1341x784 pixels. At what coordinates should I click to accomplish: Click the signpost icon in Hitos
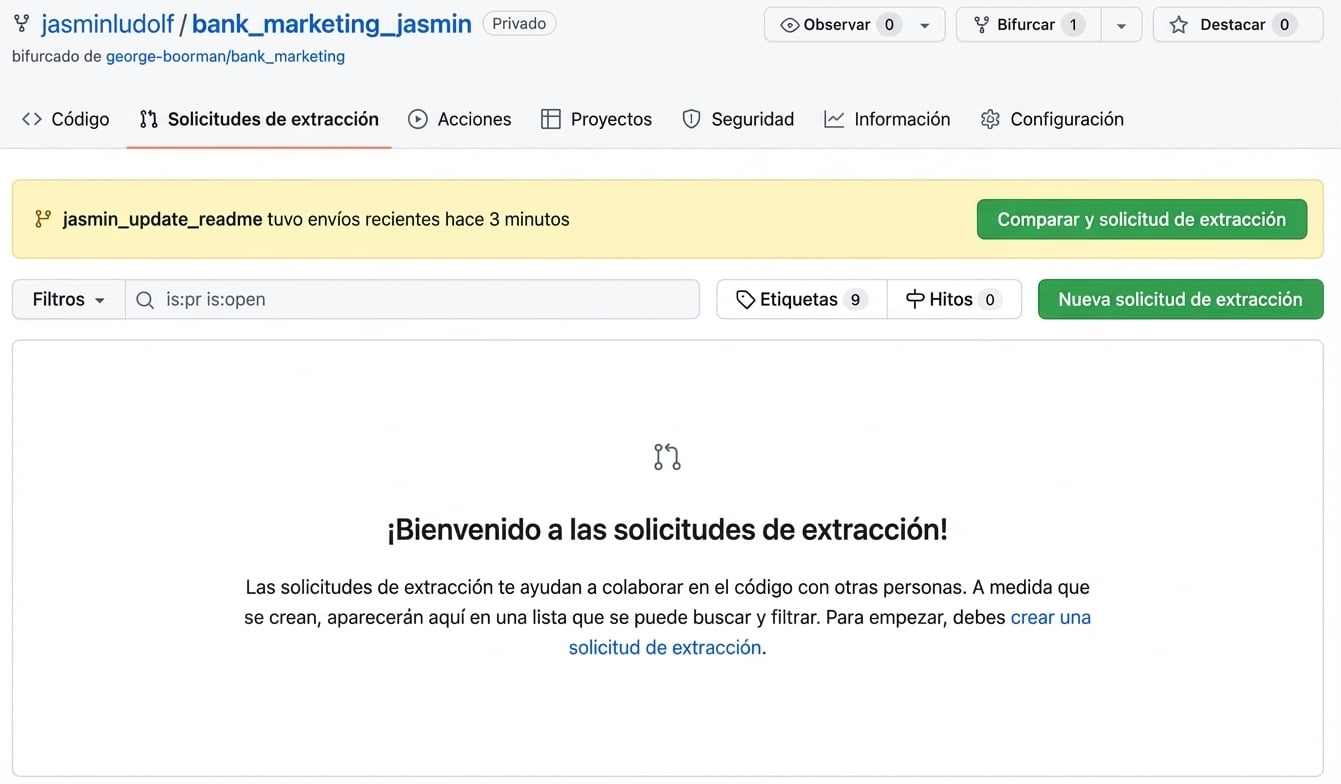click(x=915, y=299)
